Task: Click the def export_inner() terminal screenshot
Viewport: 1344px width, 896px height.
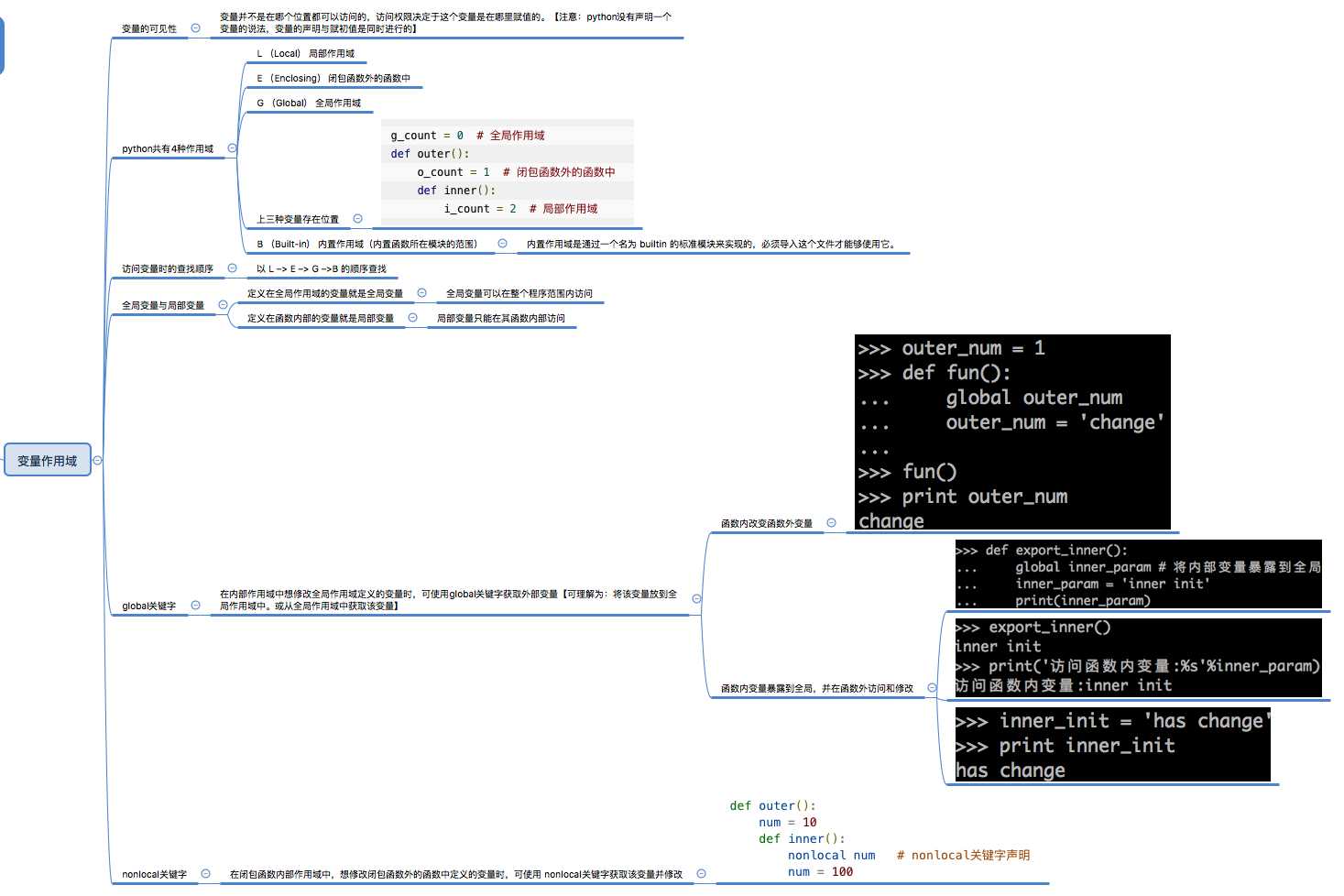Action: 1138,574
